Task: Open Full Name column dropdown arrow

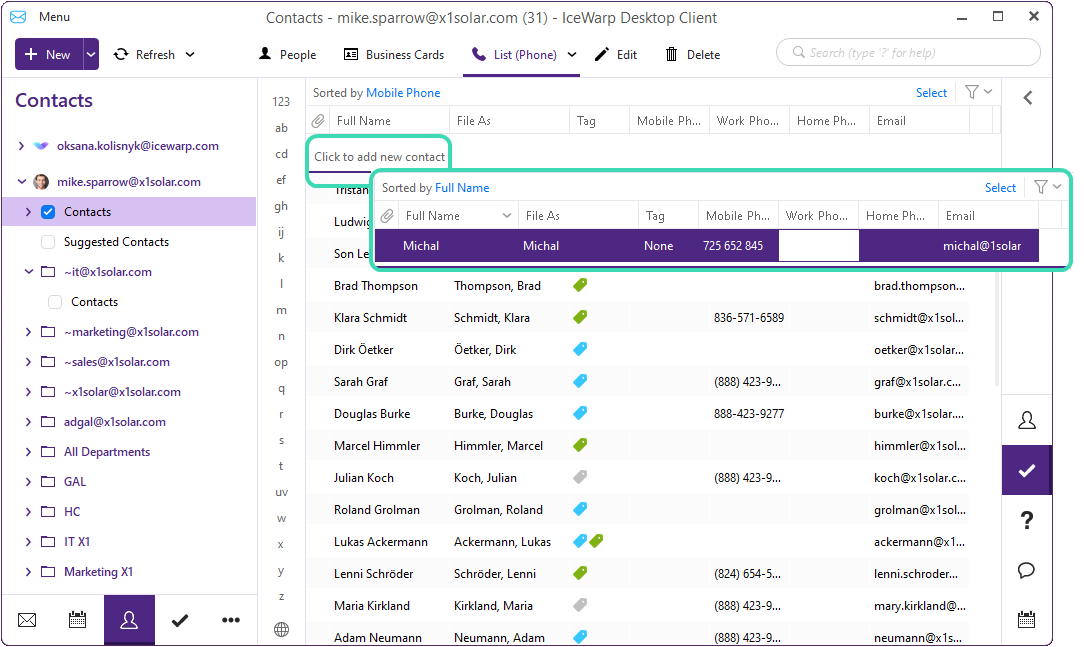Action: (507, 216)
